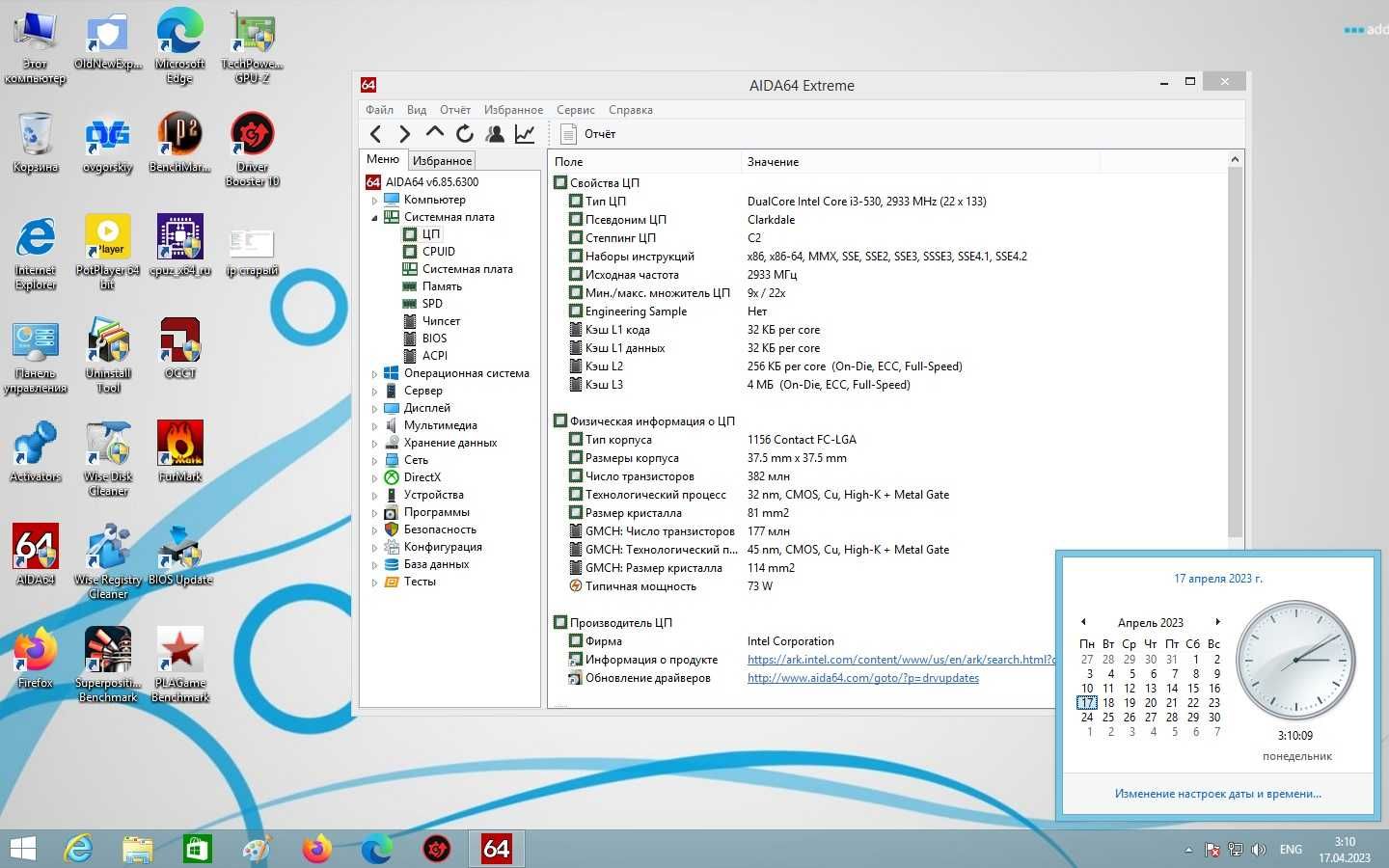
Task: Select BIOS in the tree
Action: click(434, 339)
